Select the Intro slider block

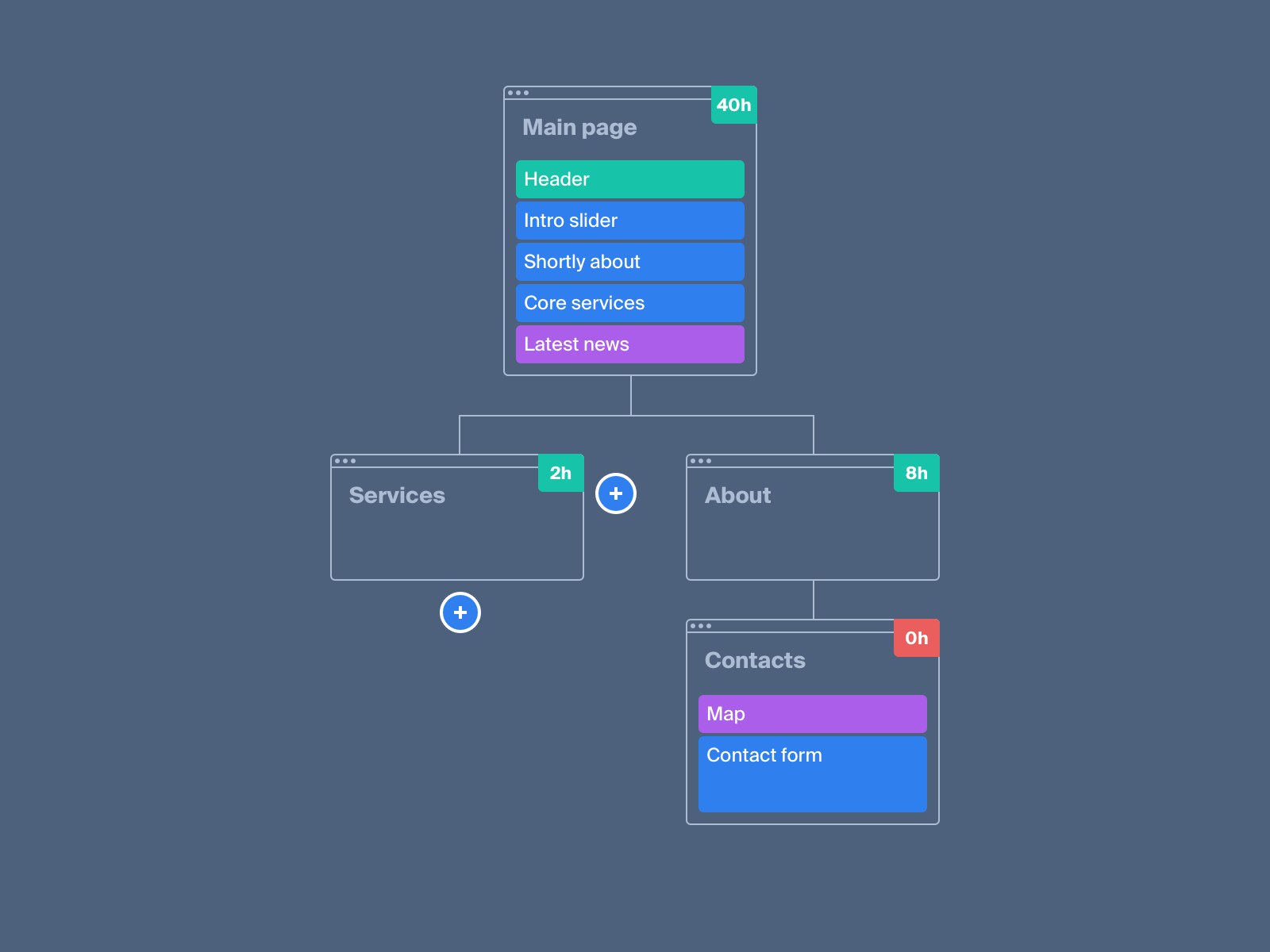[630, 221]
